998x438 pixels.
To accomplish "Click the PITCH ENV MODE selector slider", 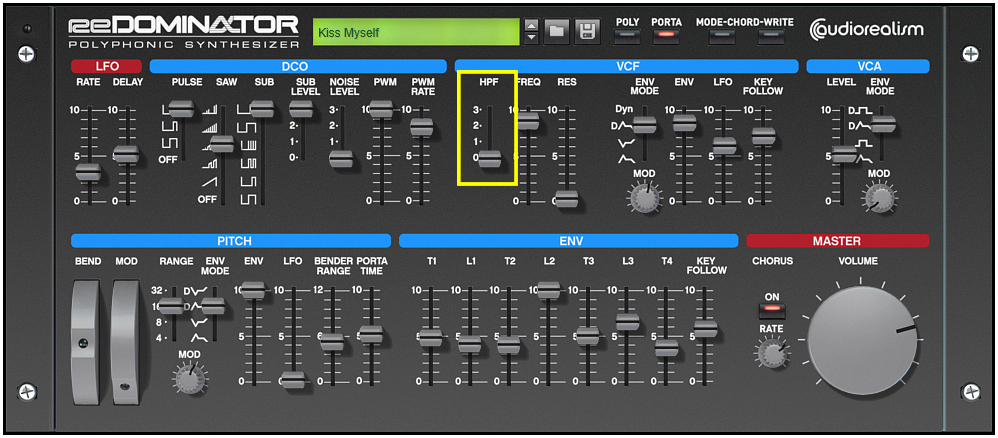I will (213, 306).
